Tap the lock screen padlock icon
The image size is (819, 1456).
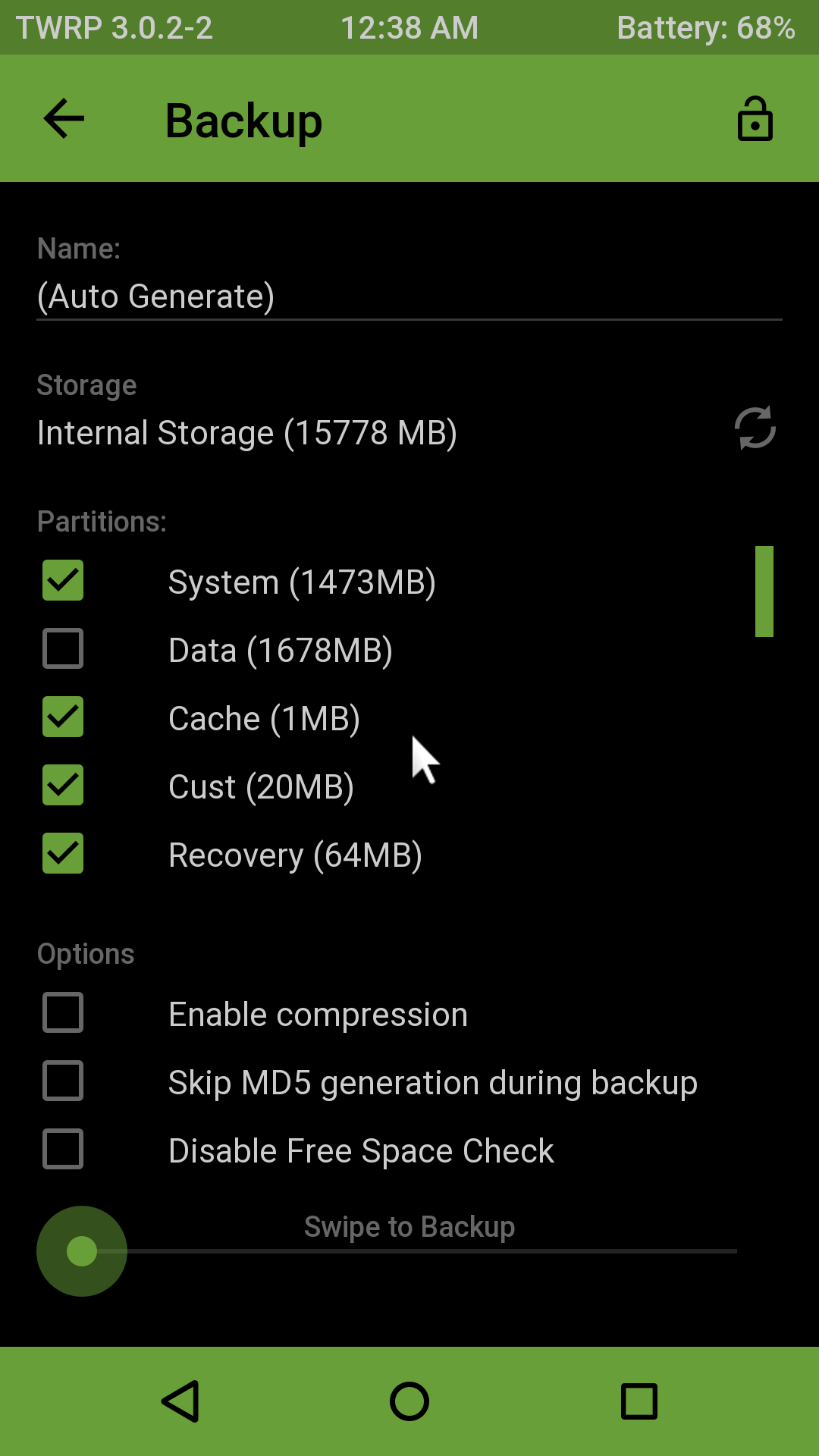tap(755, 119)
